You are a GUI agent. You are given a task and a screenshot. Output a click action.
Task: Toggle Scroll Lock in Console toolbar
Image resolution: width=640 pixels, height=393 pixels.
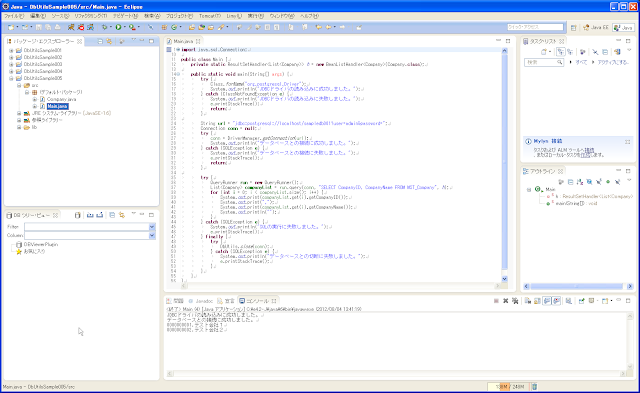[x=537, y=301]
